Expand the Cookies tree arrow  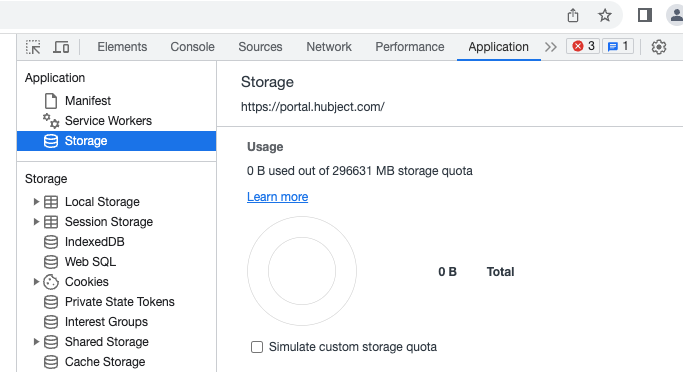(36, 282)
